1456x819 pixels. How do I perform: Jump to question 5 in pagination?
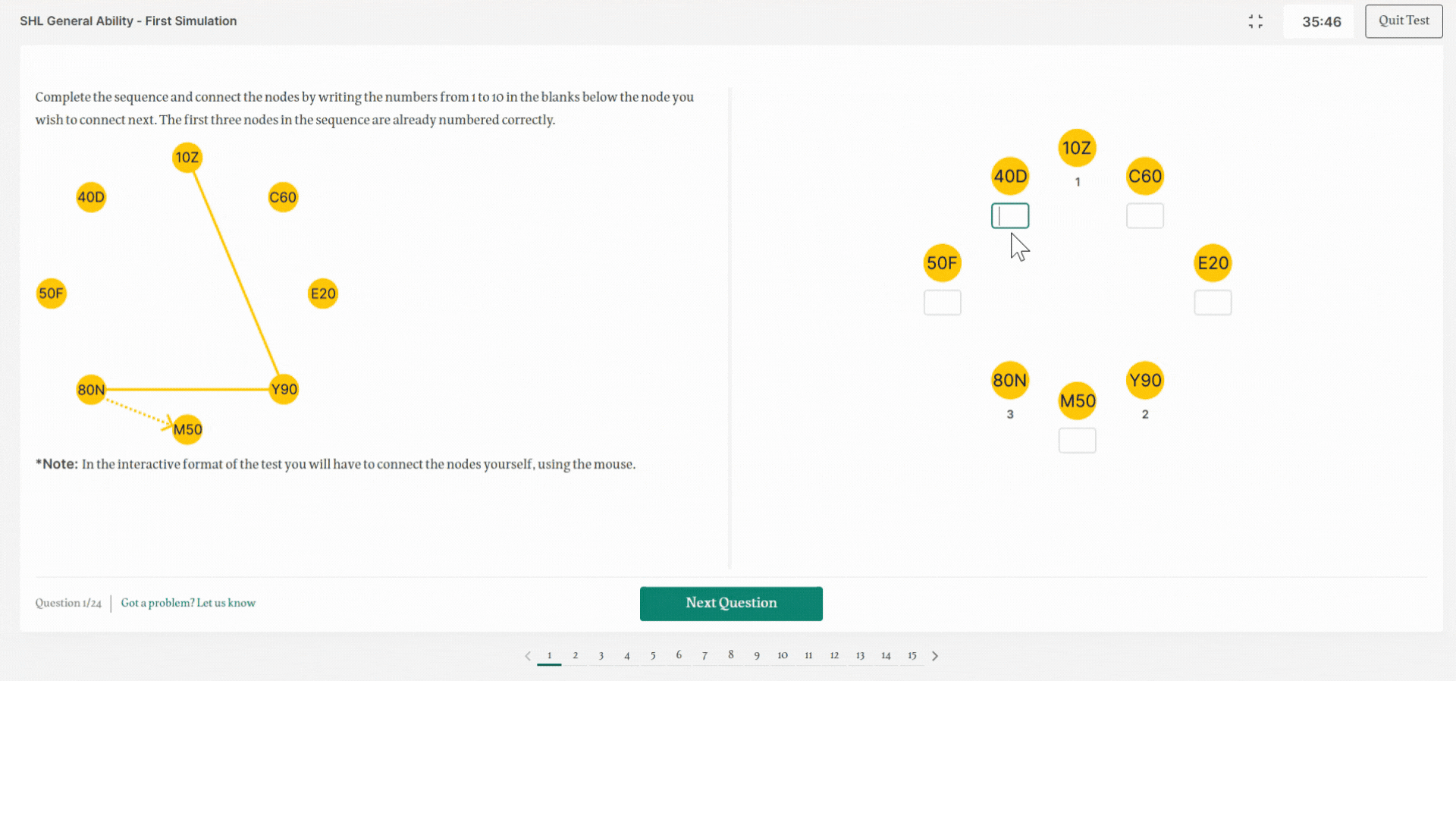point(653,656)
